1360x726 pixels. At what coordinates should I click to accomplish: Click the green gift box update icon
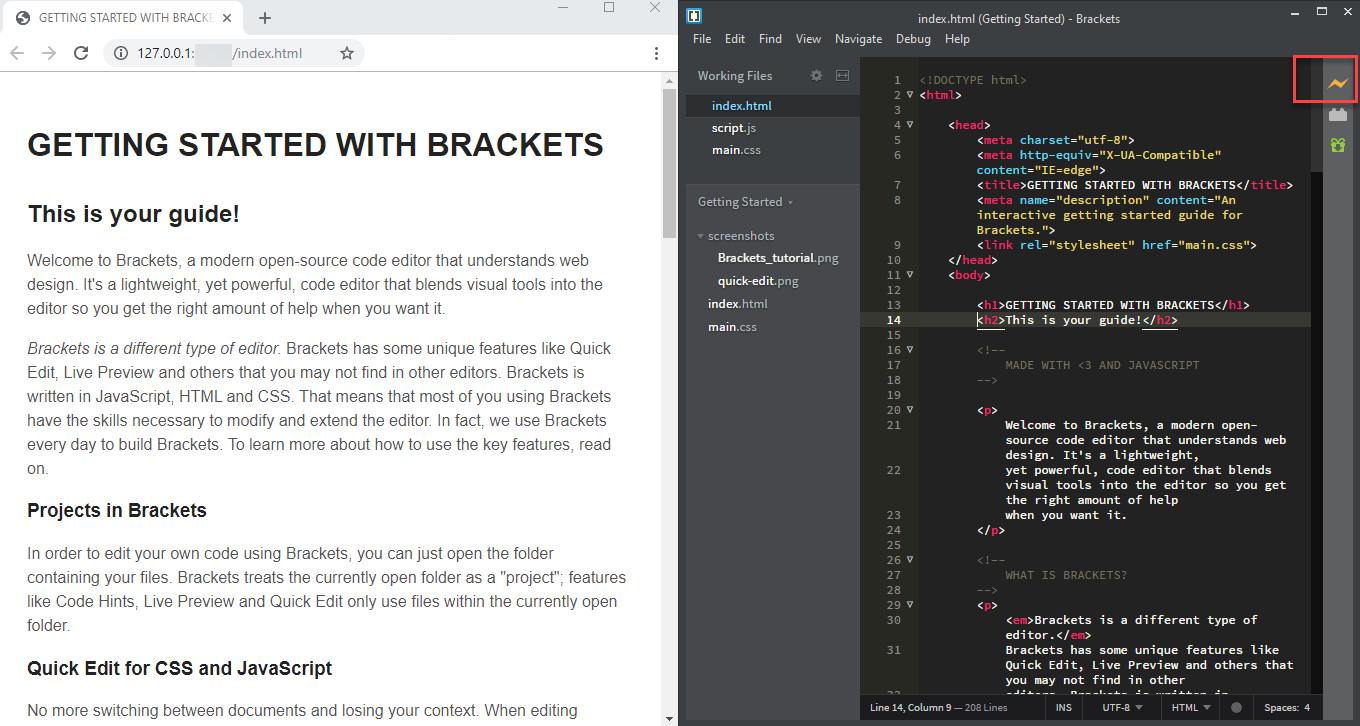(1338, 145)
